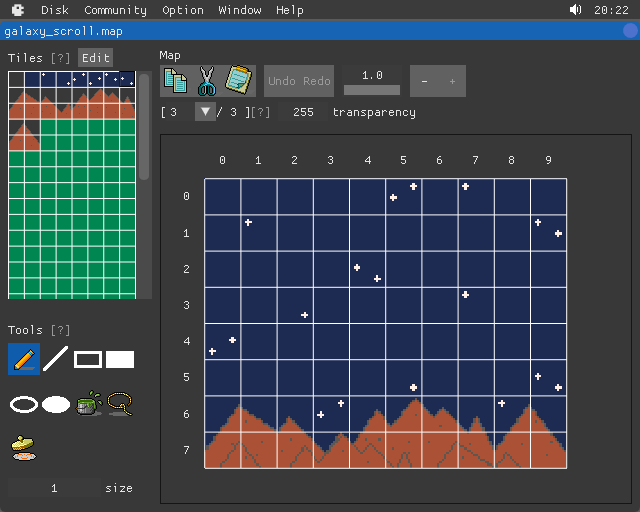Pick the outlined rectangle tool
The image size is (640, 512).
coord(88,359)
